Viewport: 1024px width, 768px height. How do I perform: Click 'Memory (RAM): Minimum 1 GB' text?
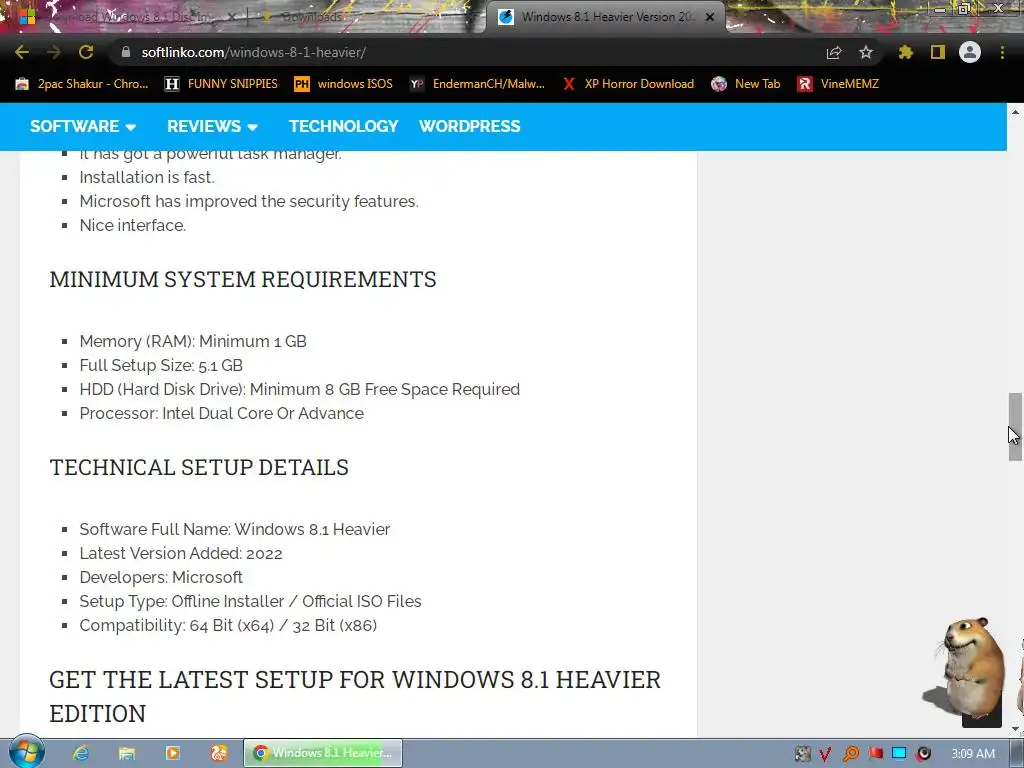tap(193, 342)
